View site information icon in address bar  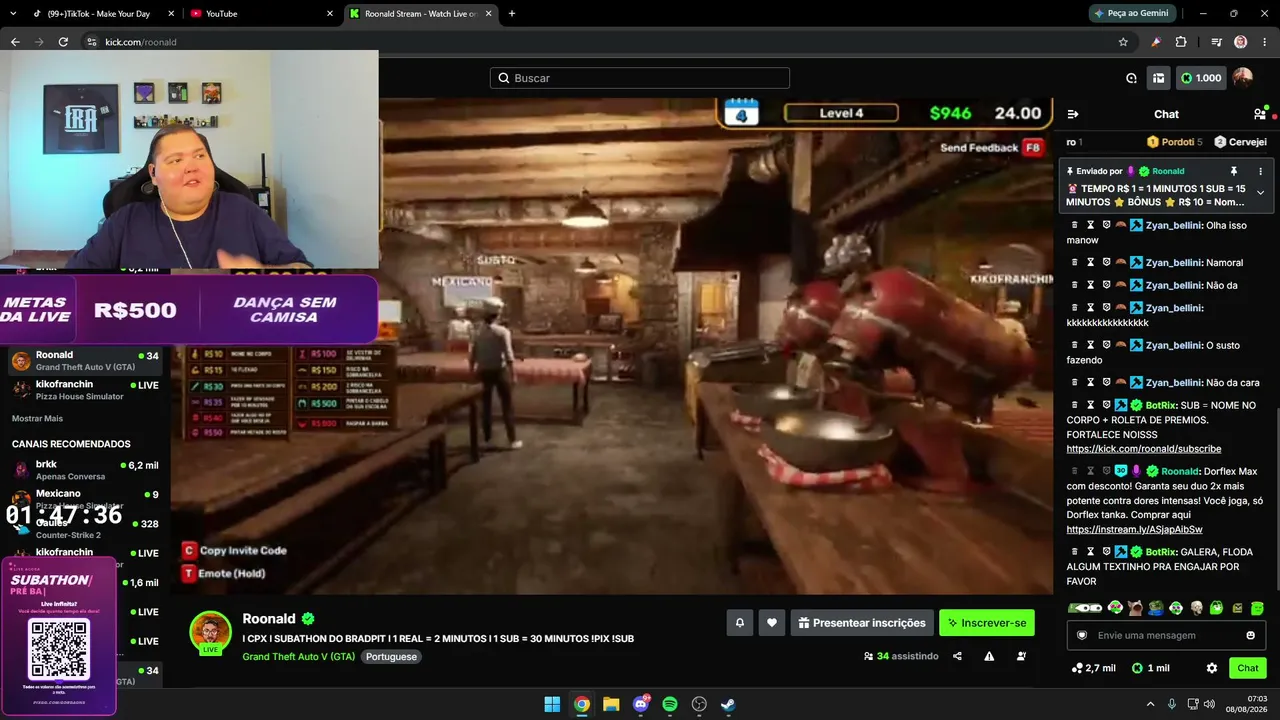coord(92,42)
